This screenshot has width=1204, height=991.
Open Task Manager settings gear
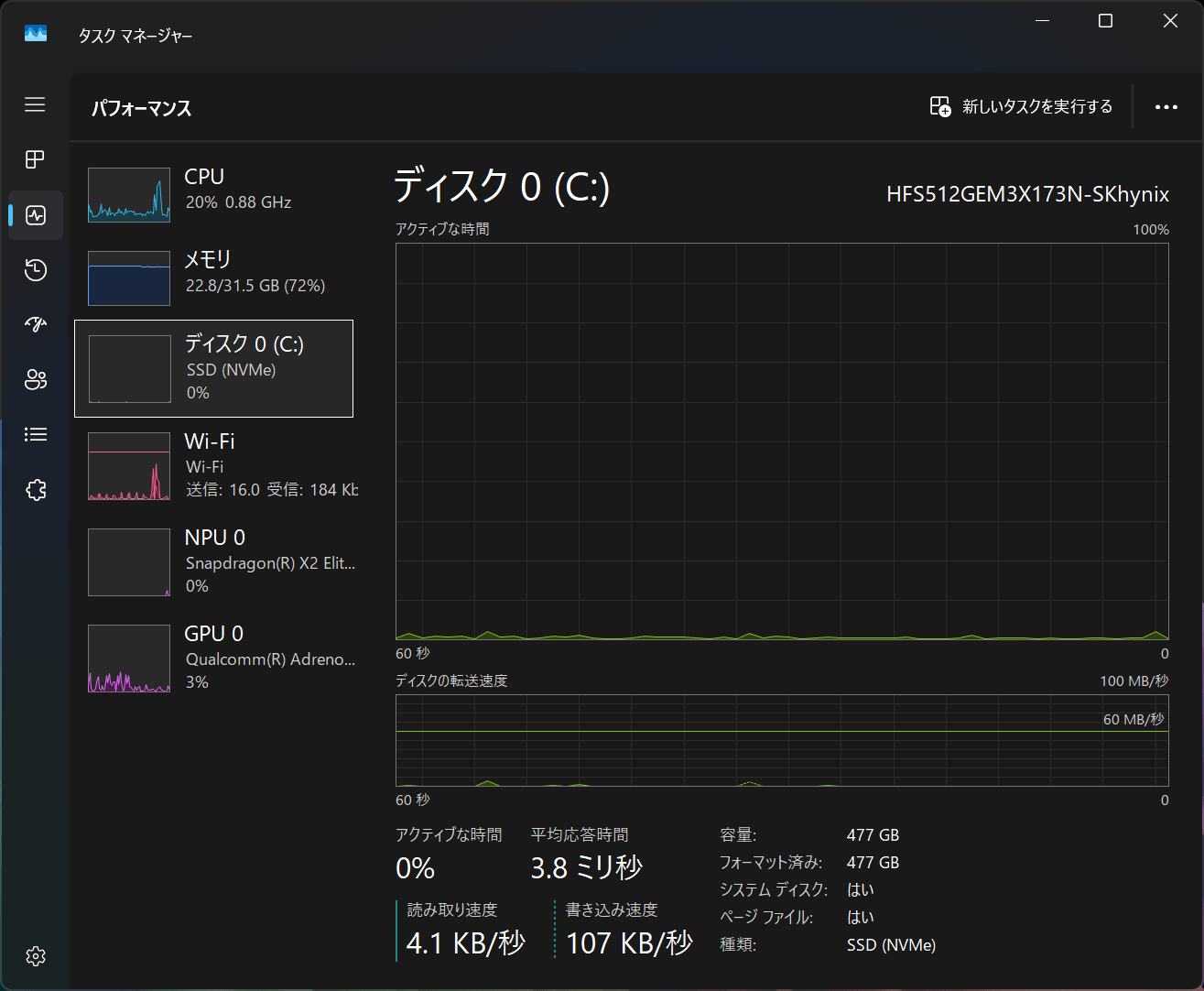[36, 956]
